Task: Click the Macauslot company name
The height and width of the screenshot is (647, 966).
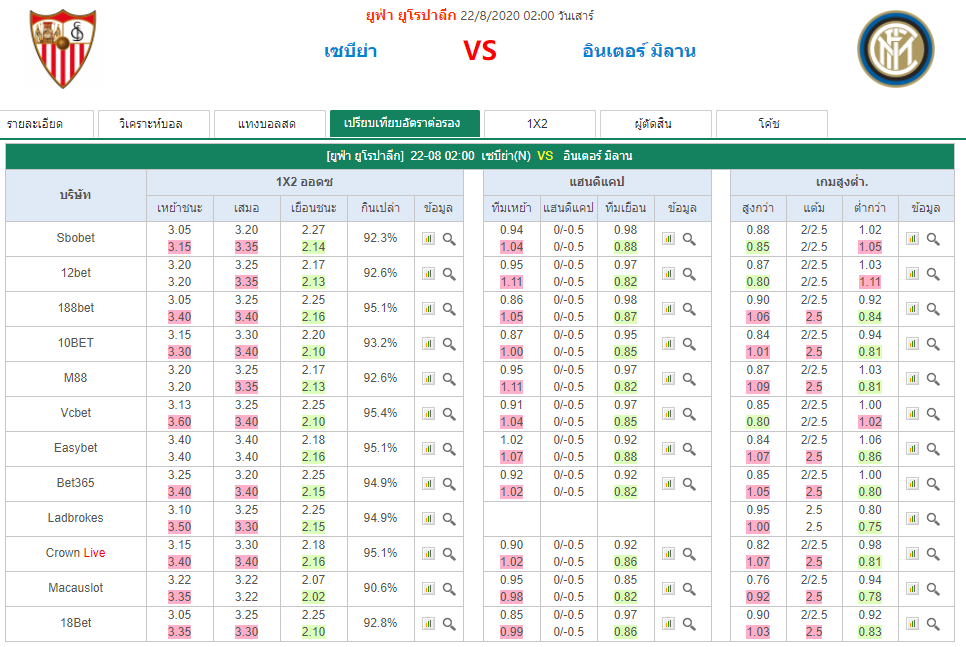Action: click(76, 588)
